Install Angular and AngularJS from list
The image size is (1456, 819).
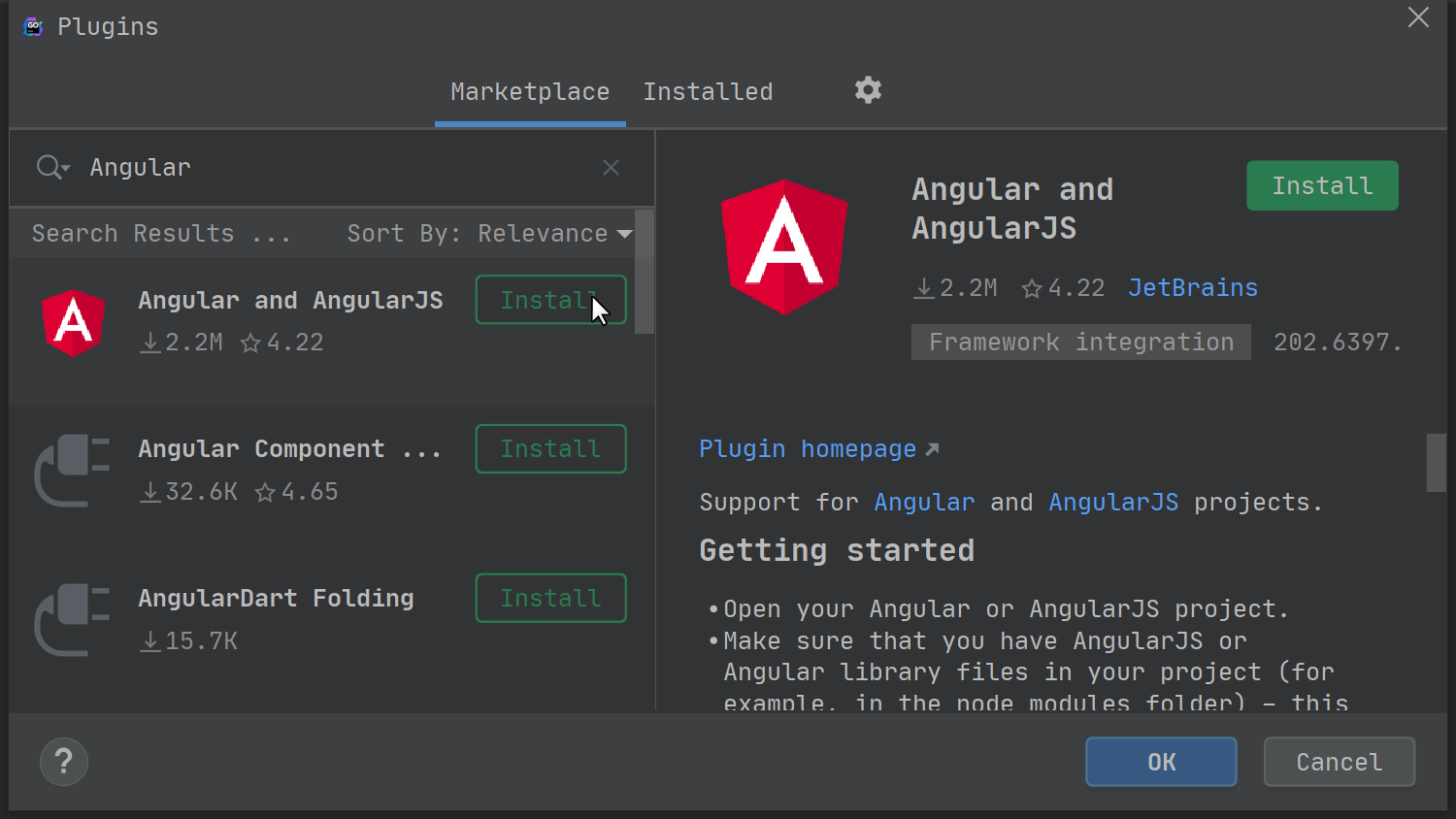pyautogui.click(x=550, y=300)
